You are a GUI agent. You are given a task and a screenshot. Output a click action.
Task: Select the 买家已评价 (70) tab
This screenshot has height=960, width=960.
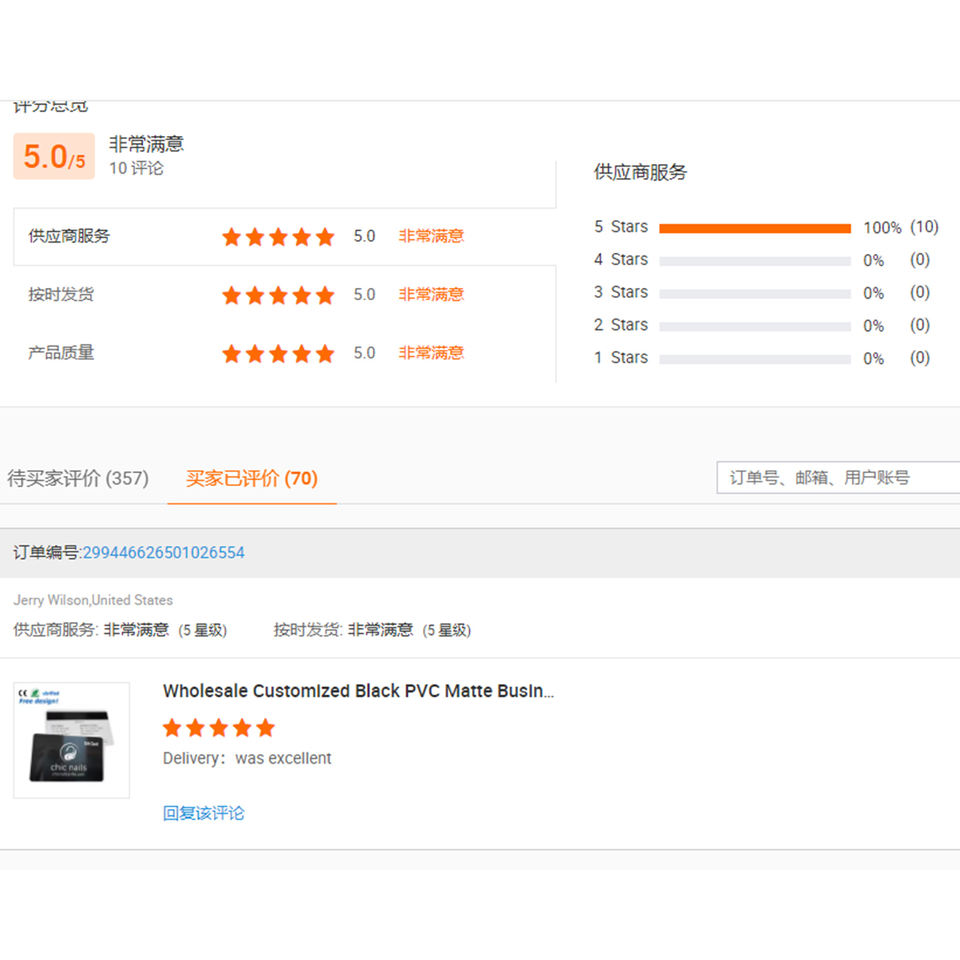252,478
